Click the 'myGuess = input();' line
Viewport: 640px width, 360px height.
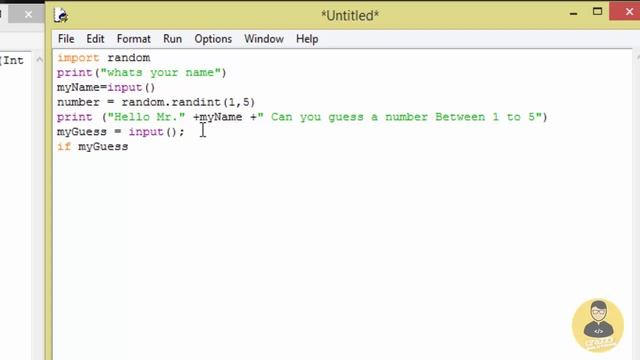pos(120,132)
